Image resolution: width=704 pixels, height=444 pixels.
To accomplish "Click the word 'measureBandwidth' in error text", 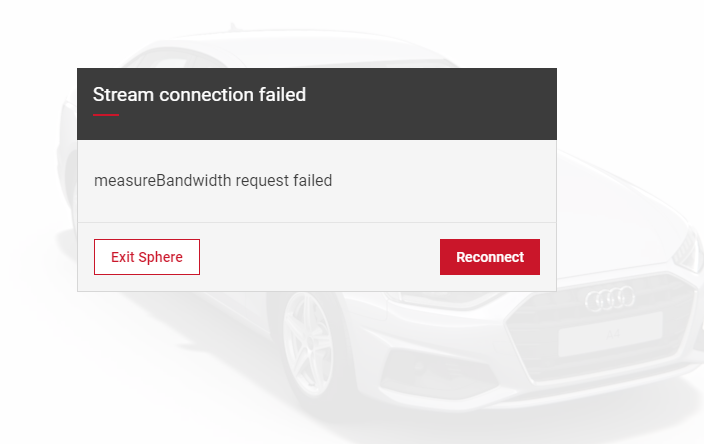I will (163, 180).
